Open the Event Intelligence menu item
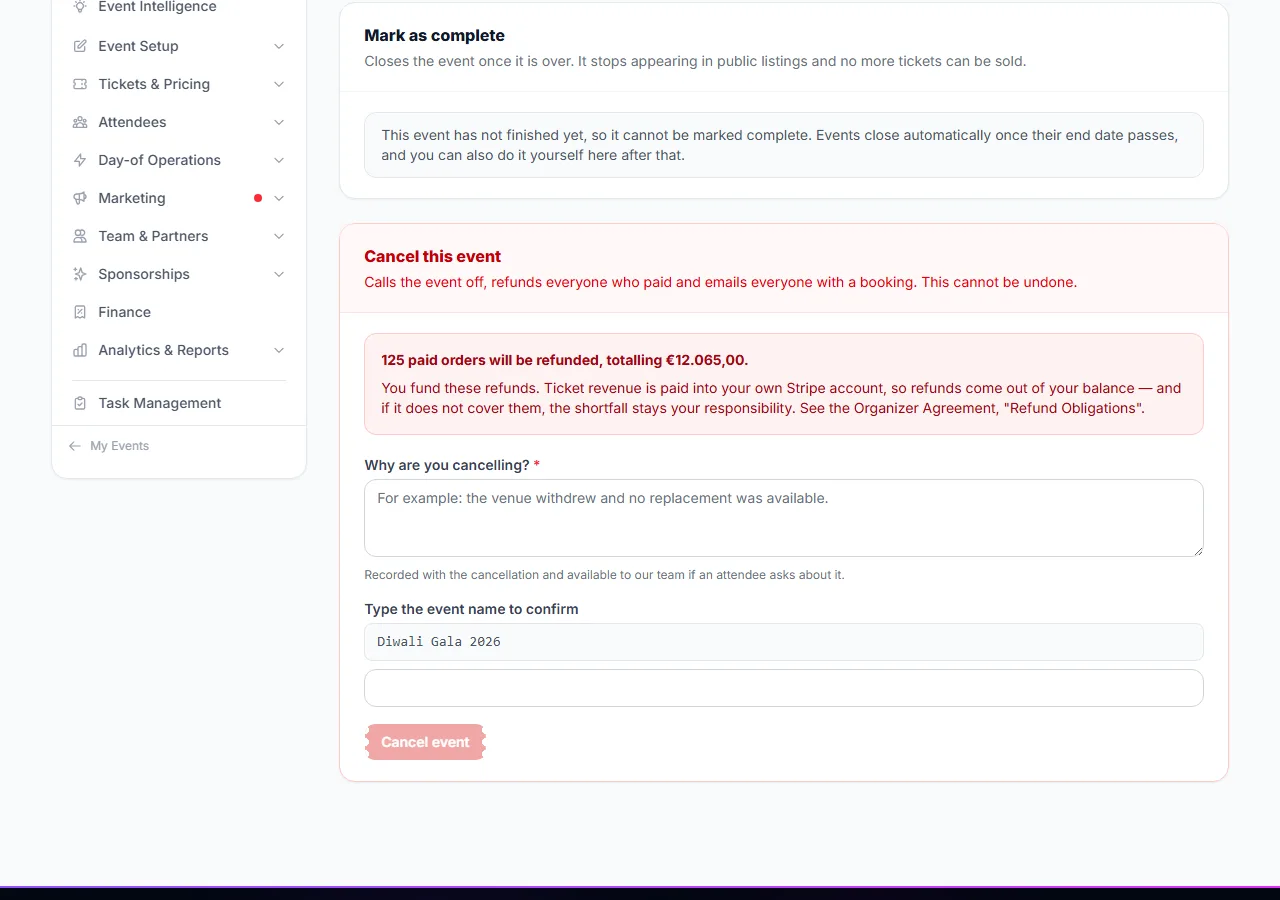The height and width of the screenshot is (900, 1280). point(179,8)
